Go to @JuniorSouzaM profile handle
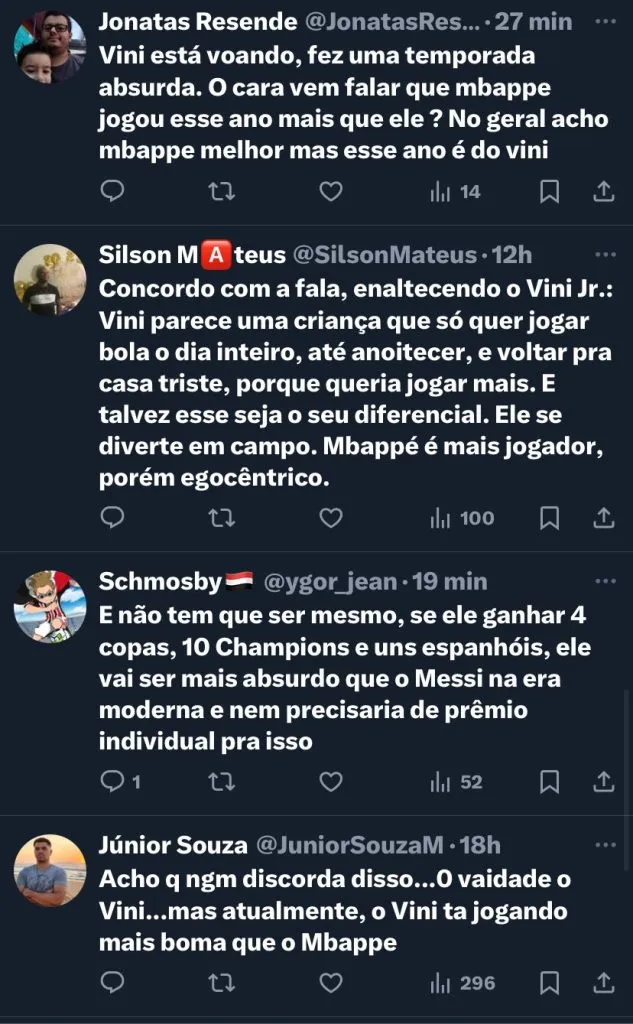Image resolution: width=633 pixels, height=1024 pixels. 349,846
